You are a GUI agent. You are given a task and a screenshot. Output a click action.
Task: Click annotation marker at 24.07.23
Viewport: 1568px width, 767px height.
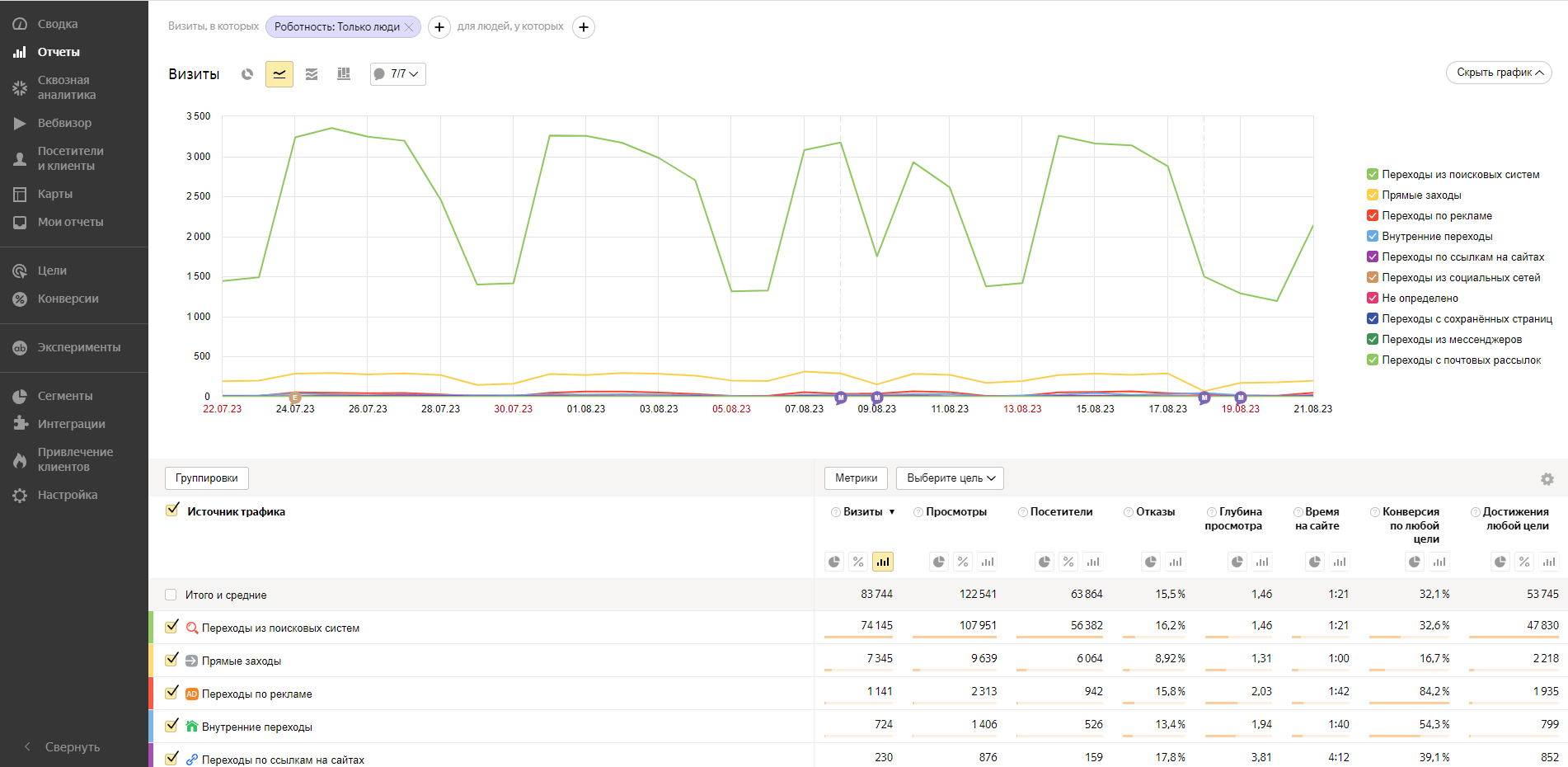[295, 398]
